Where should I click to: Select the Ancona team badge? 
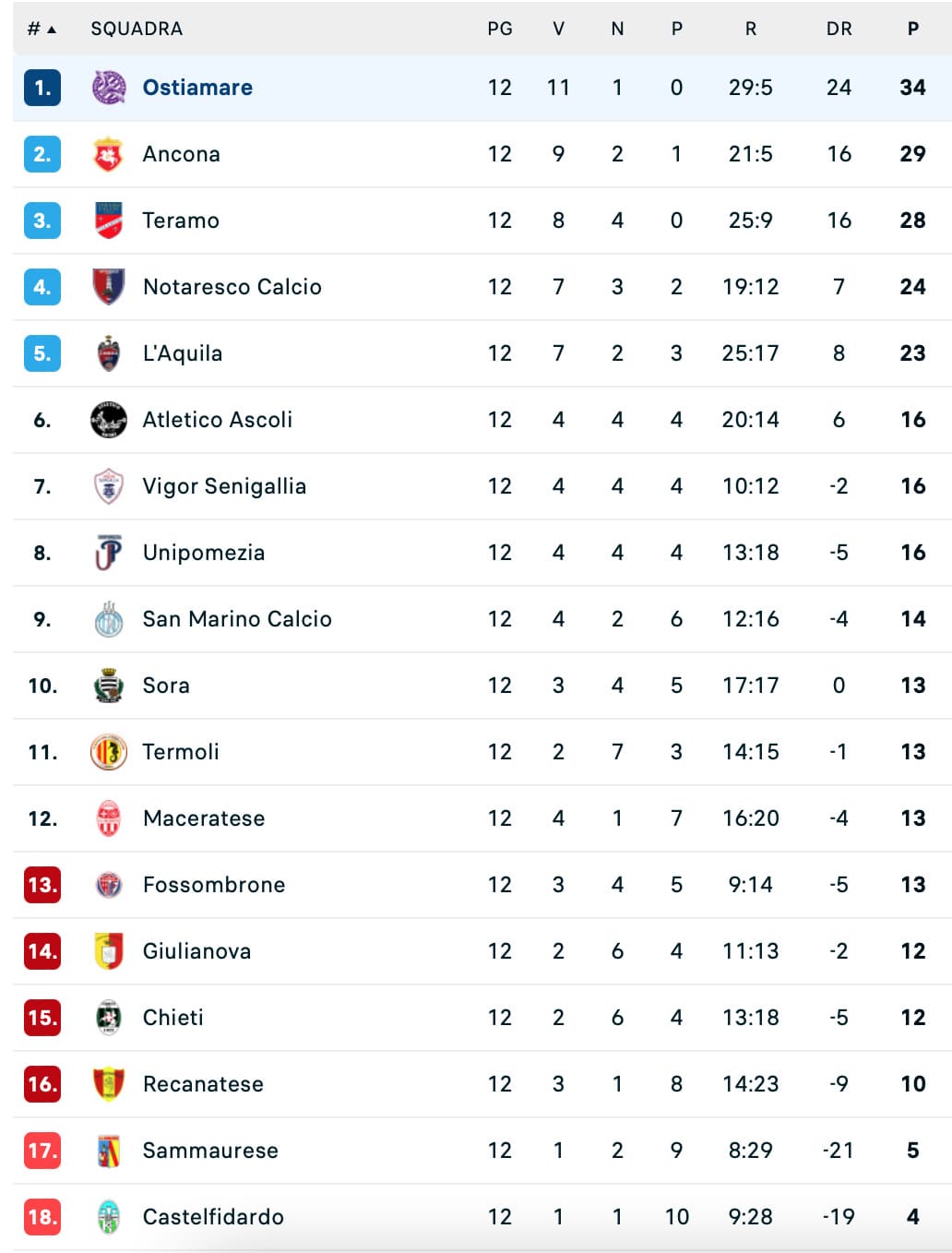[108, 154]
